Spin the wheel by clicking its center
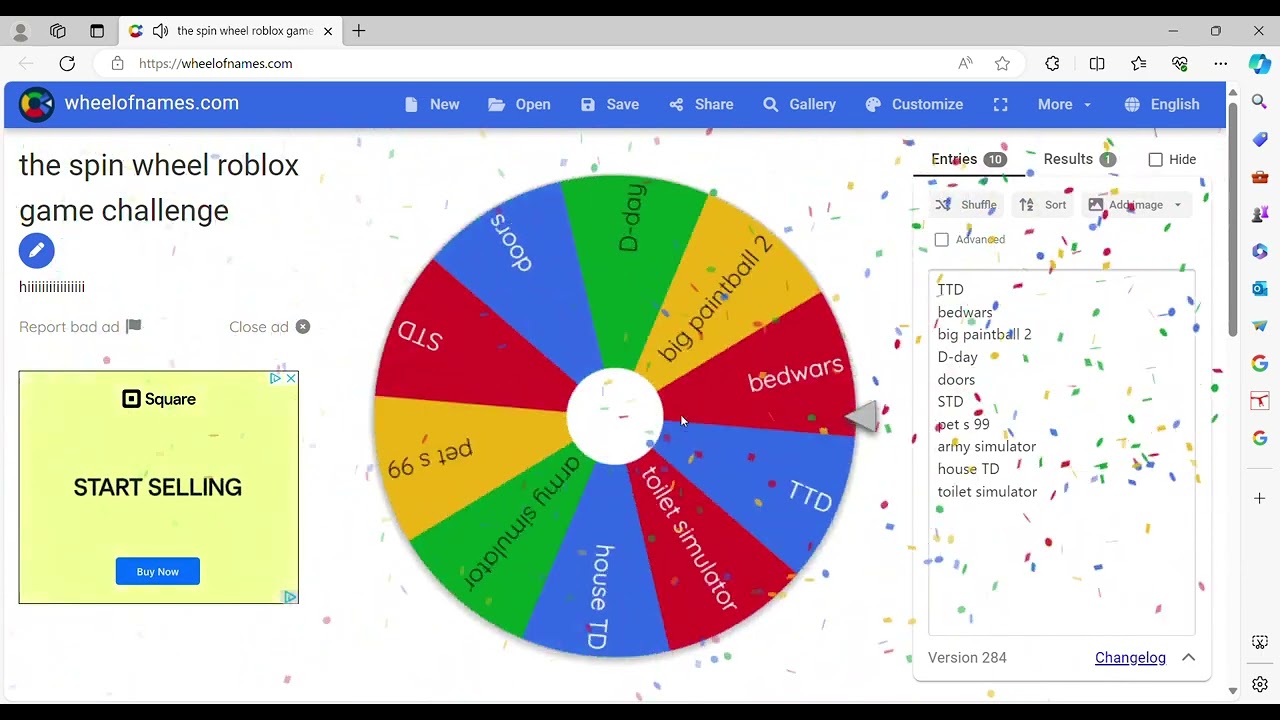The height and width of the screenshot is (720, 1280). [x=614, y=417]
